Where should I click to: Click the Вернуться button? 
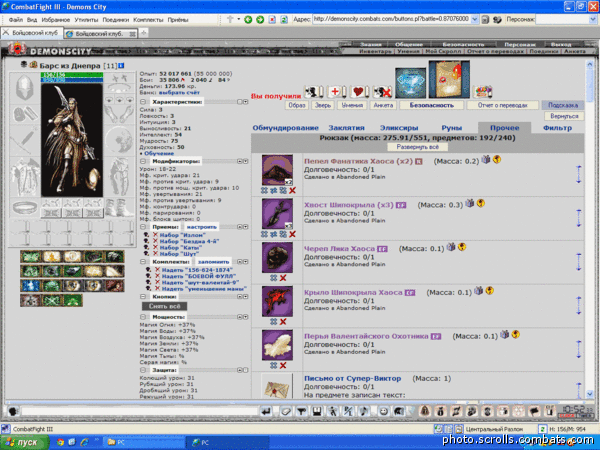(564, 116)
